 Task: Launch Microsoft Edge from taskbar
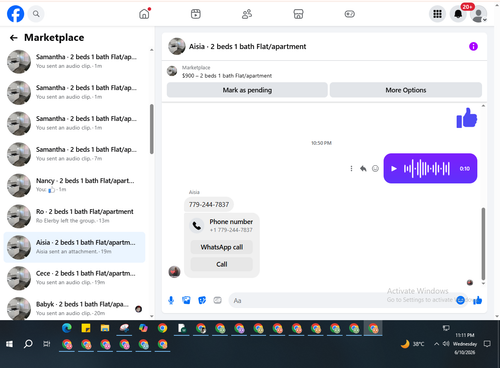click(67, 328)
